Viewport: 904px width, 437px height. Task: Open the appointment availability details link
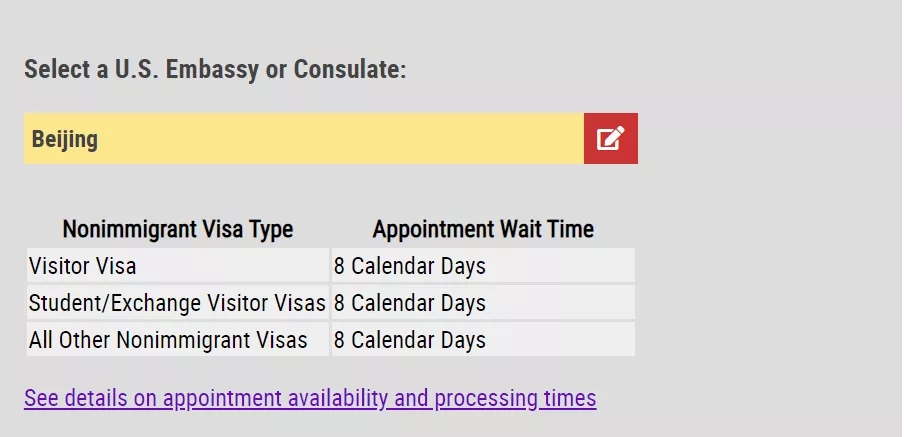click(310, 398)
